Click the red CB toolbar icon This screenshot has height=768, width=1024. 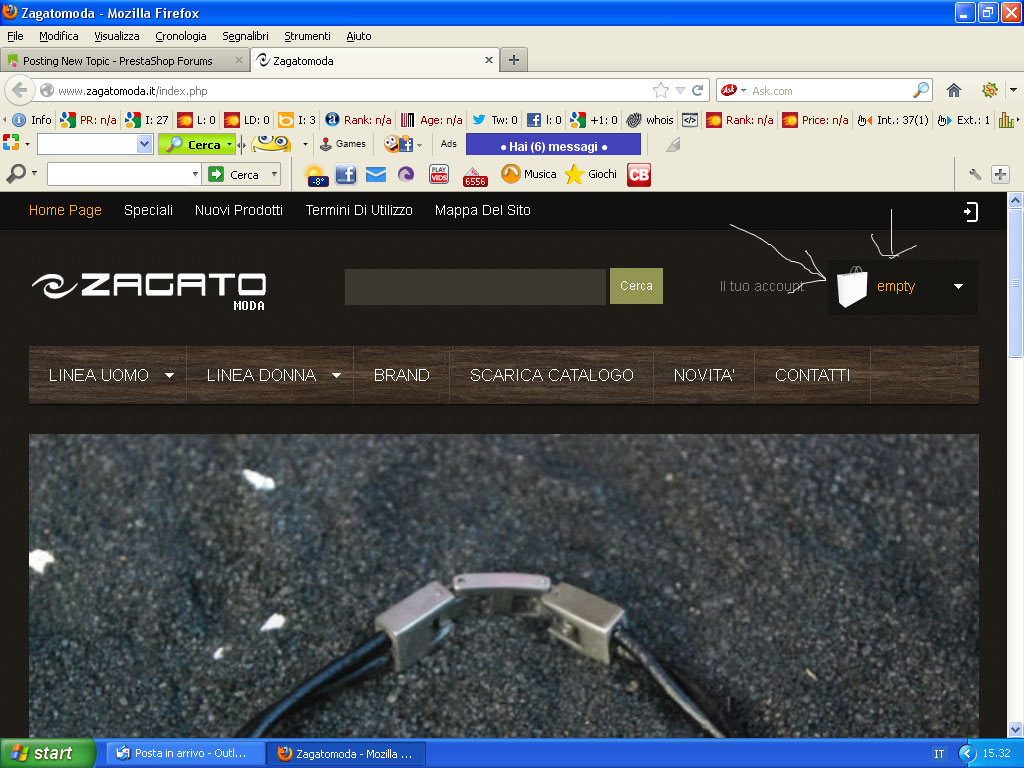[639, 174]
